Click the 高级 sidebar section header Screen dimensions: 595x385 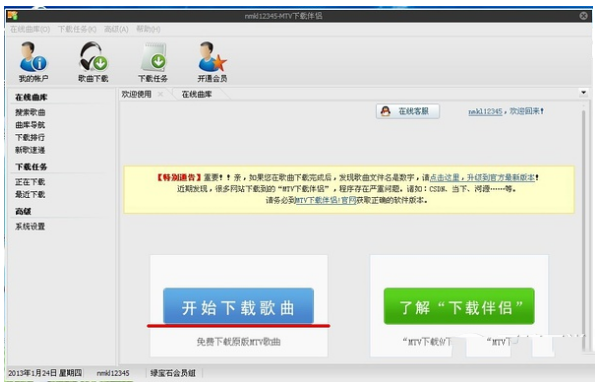pos(23,211)
